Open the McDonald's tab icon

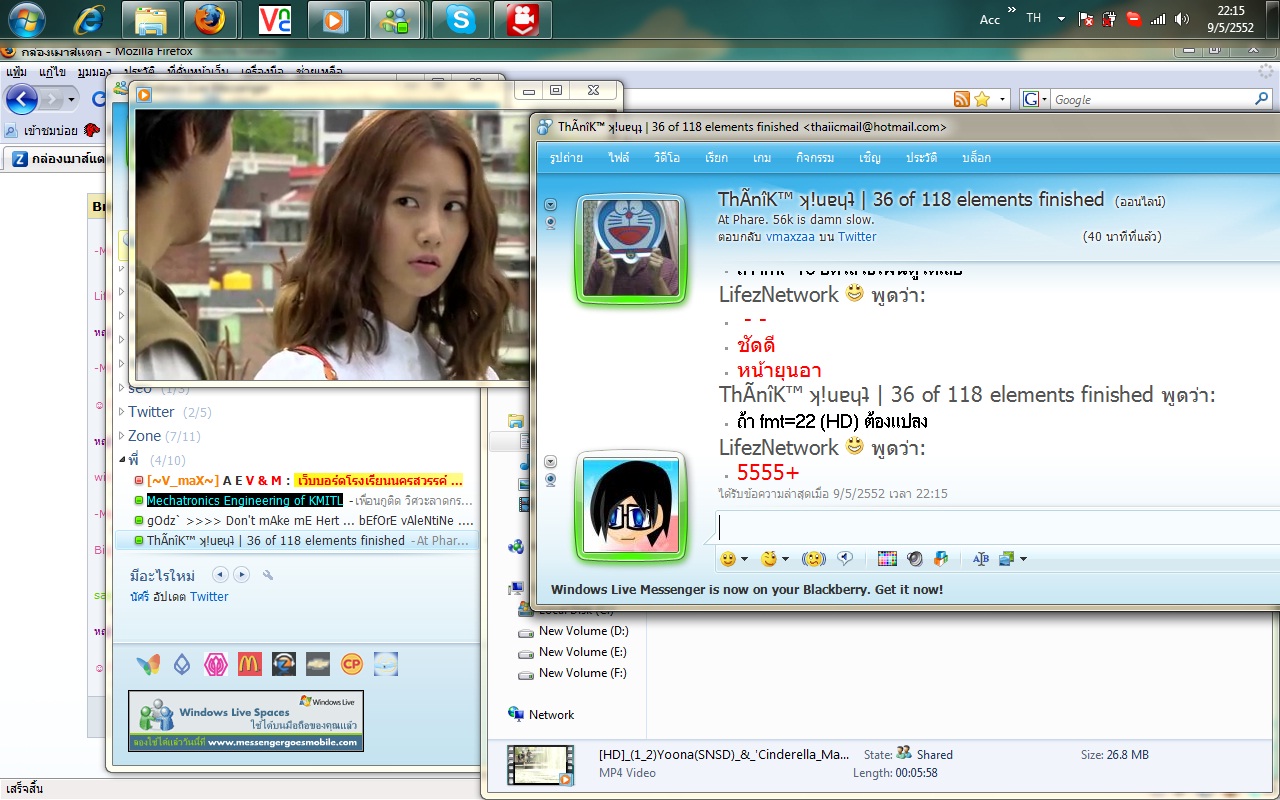click(249, 663)
